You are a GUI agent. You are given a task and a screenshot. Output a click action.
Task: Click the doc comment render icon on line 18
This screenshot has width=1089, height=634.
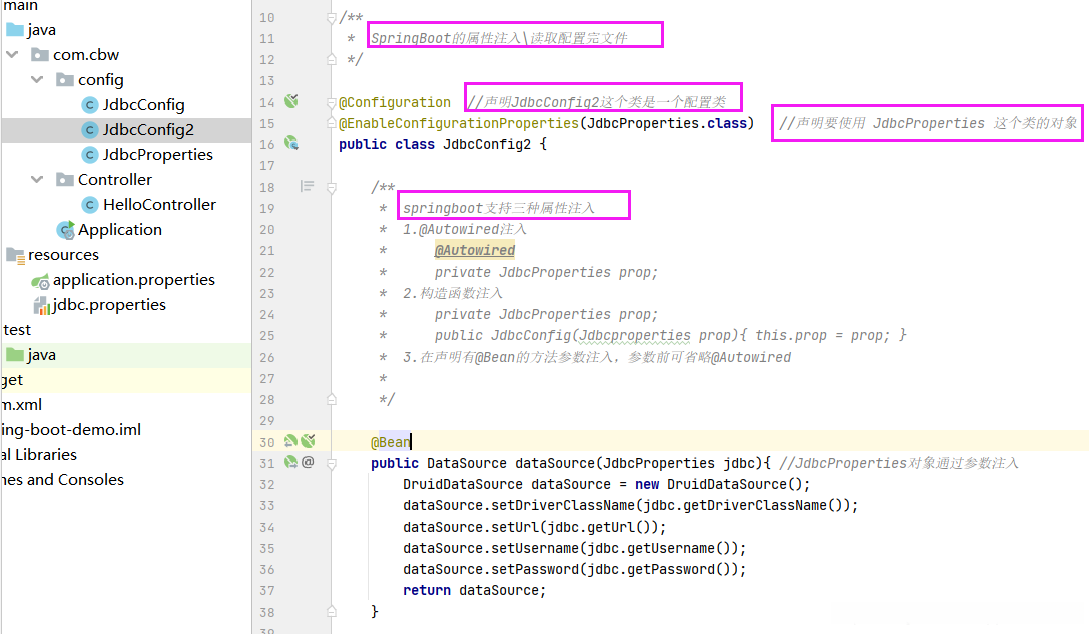pyautogui.click(x=307, y=186)
